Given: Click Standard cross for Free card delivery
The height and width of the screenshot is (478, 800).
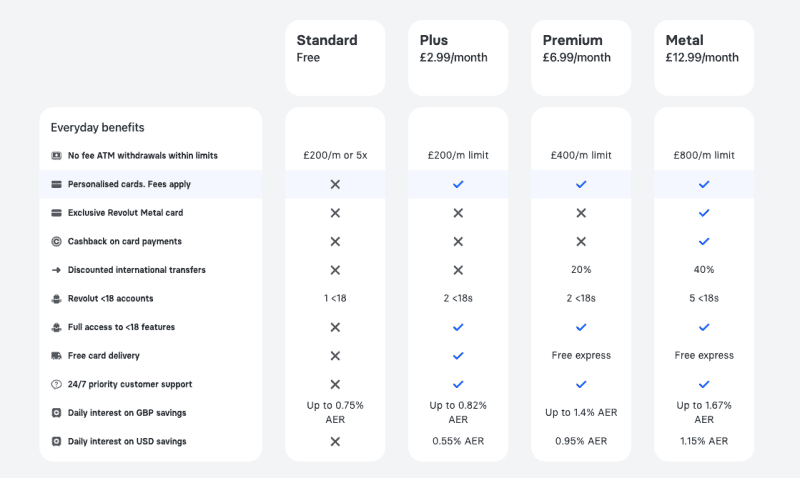Looking at the screenshot, I should click(x=335, y=356).
